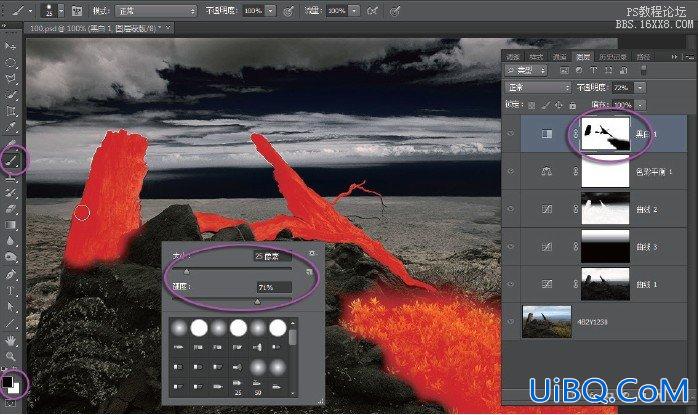Viewport: 699px width, 415px height.
Task: Filter layers by smart object icon
Action: point(623,70)
